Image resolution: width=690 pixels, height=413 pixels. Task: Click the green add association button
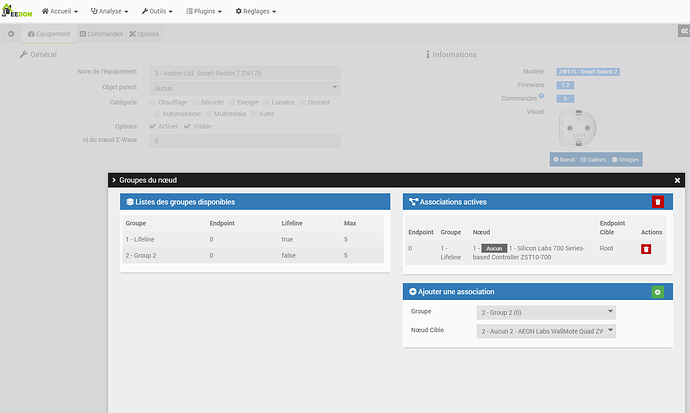tap(657, 291)
